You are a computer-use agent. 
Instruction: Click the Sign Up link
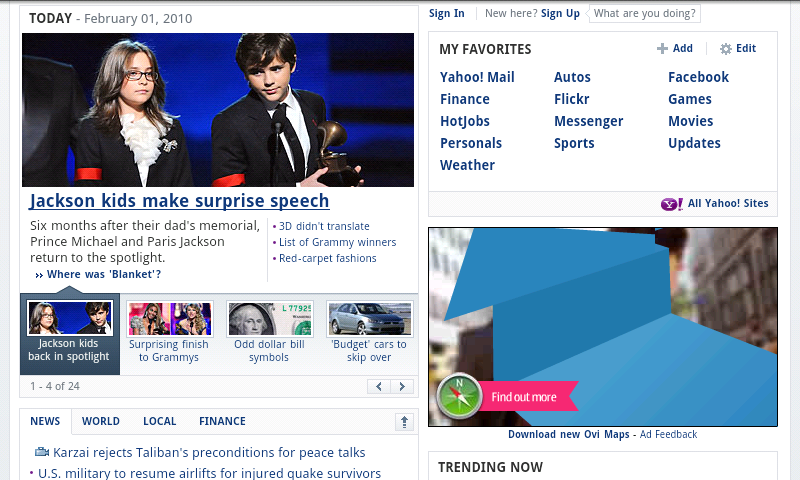[560, 13]
